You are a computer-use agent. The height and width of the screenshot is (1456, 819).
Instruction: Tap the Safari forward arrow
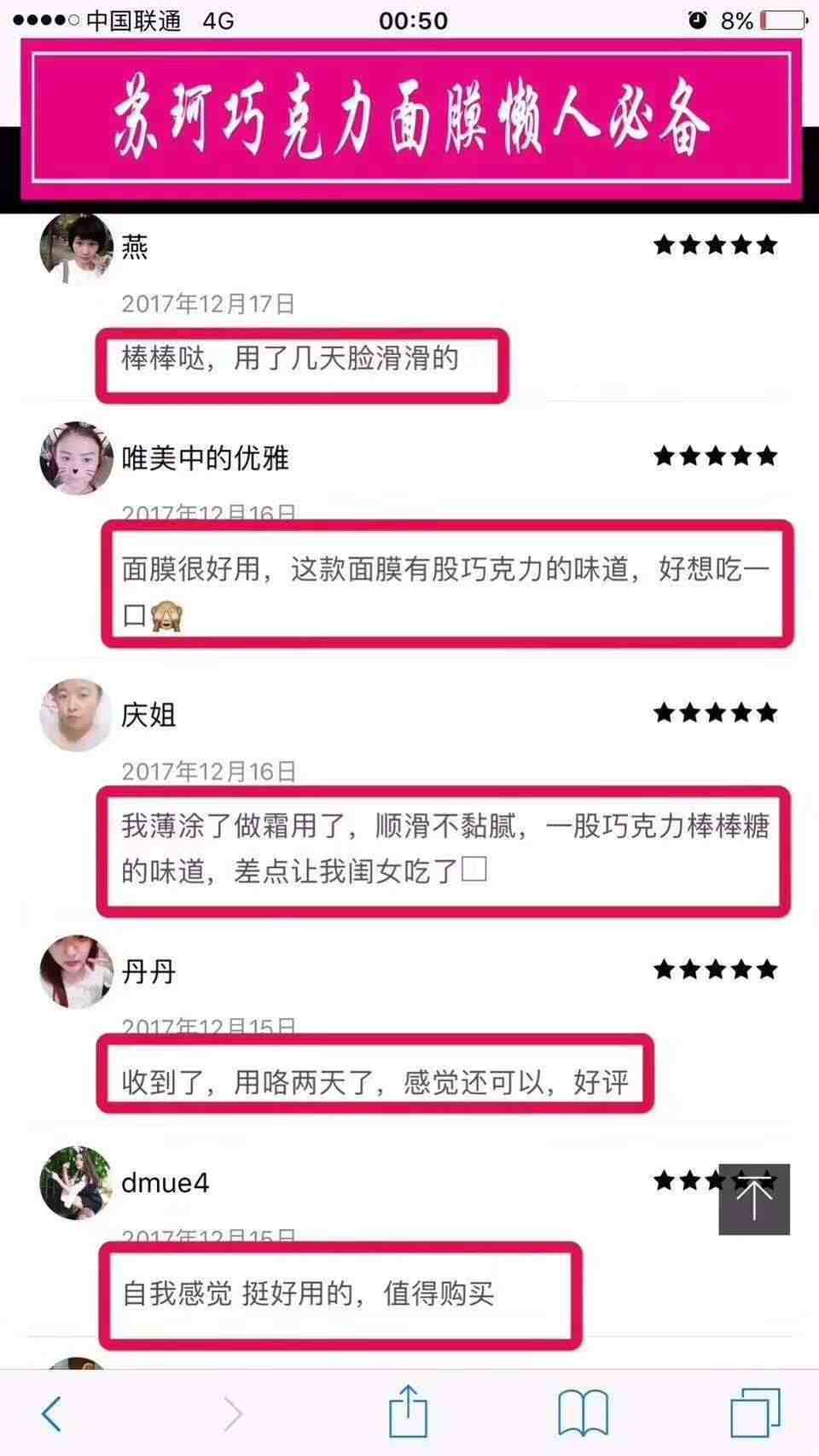pos(233,1413)
